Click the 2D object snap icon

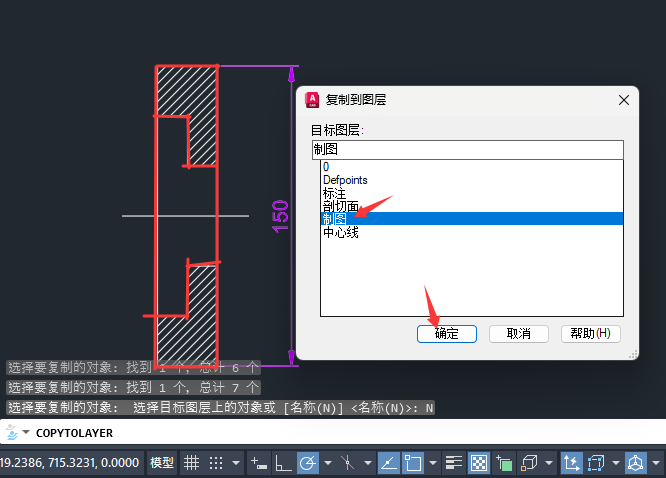pyautogui.click(x=412, y=463)
